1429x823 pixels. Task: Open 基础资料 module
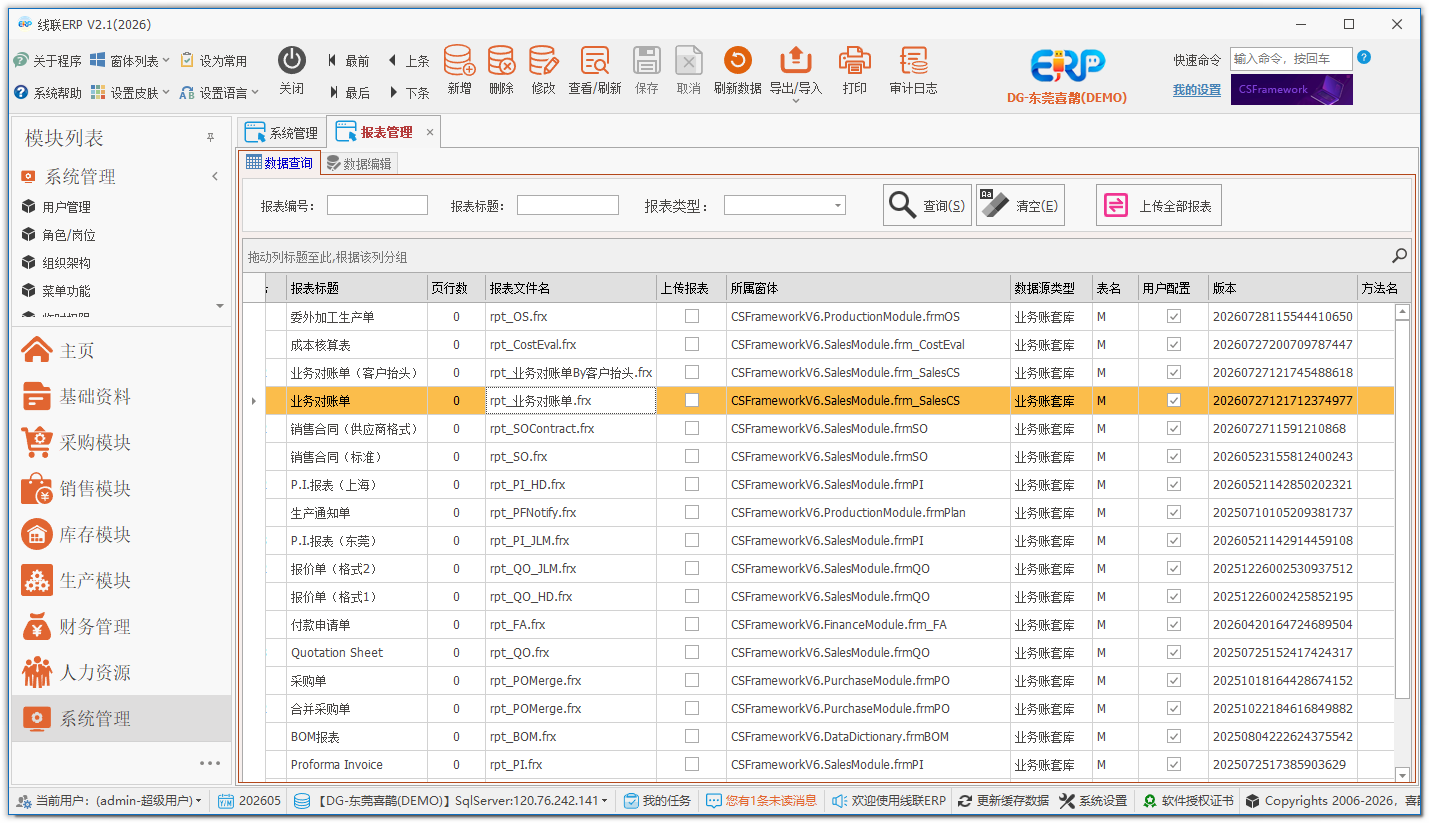tap(121, 397)
